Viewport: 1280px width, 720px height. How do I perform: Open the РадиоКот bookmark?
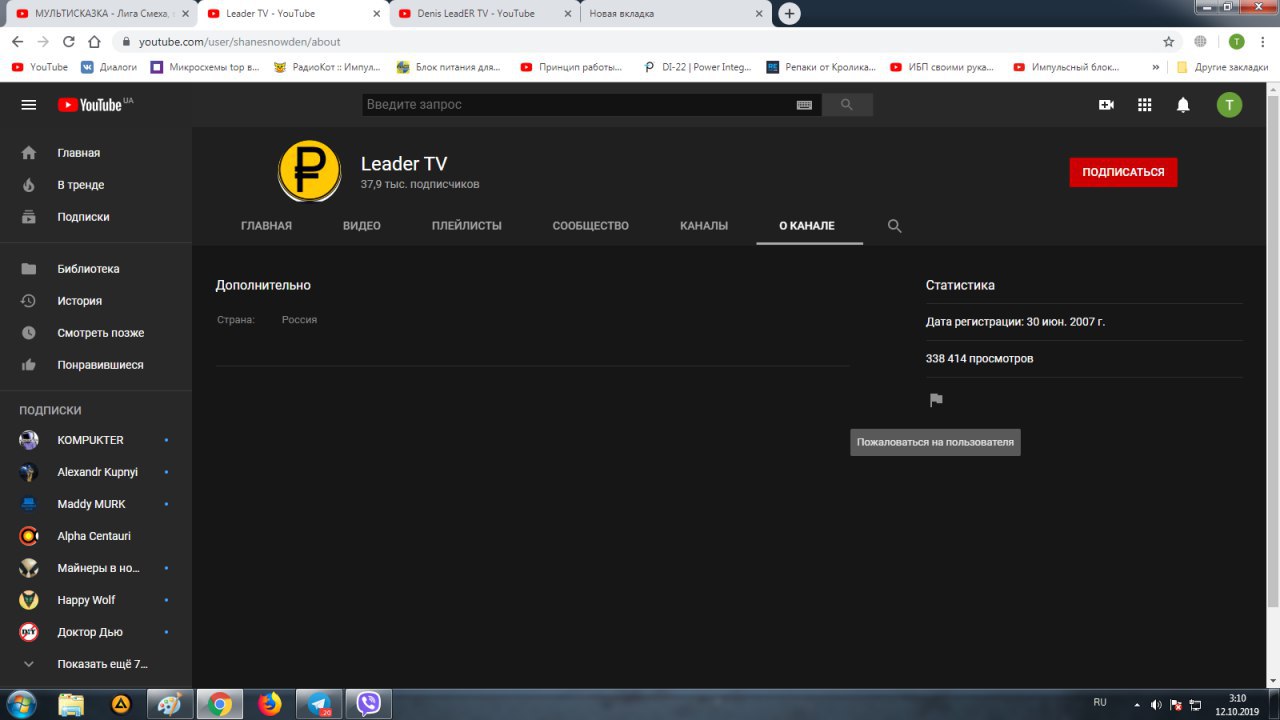[327, 67]
